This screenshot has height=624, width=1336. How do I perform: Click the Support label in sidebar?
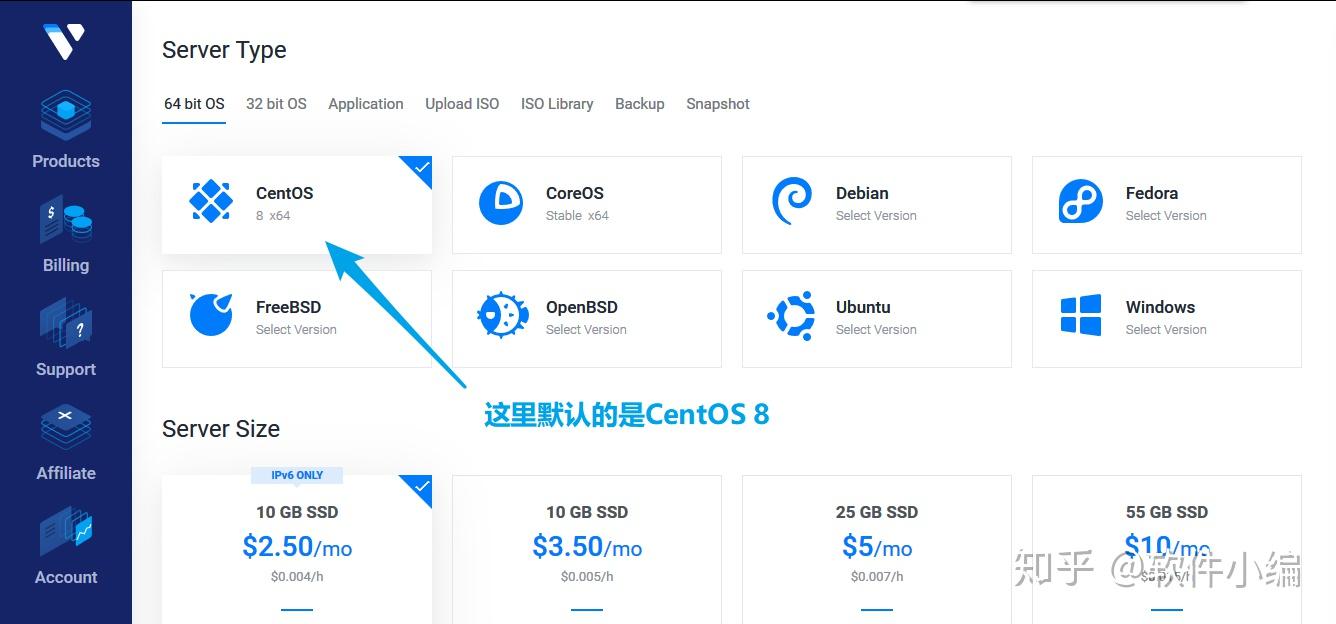pos(66,369)
